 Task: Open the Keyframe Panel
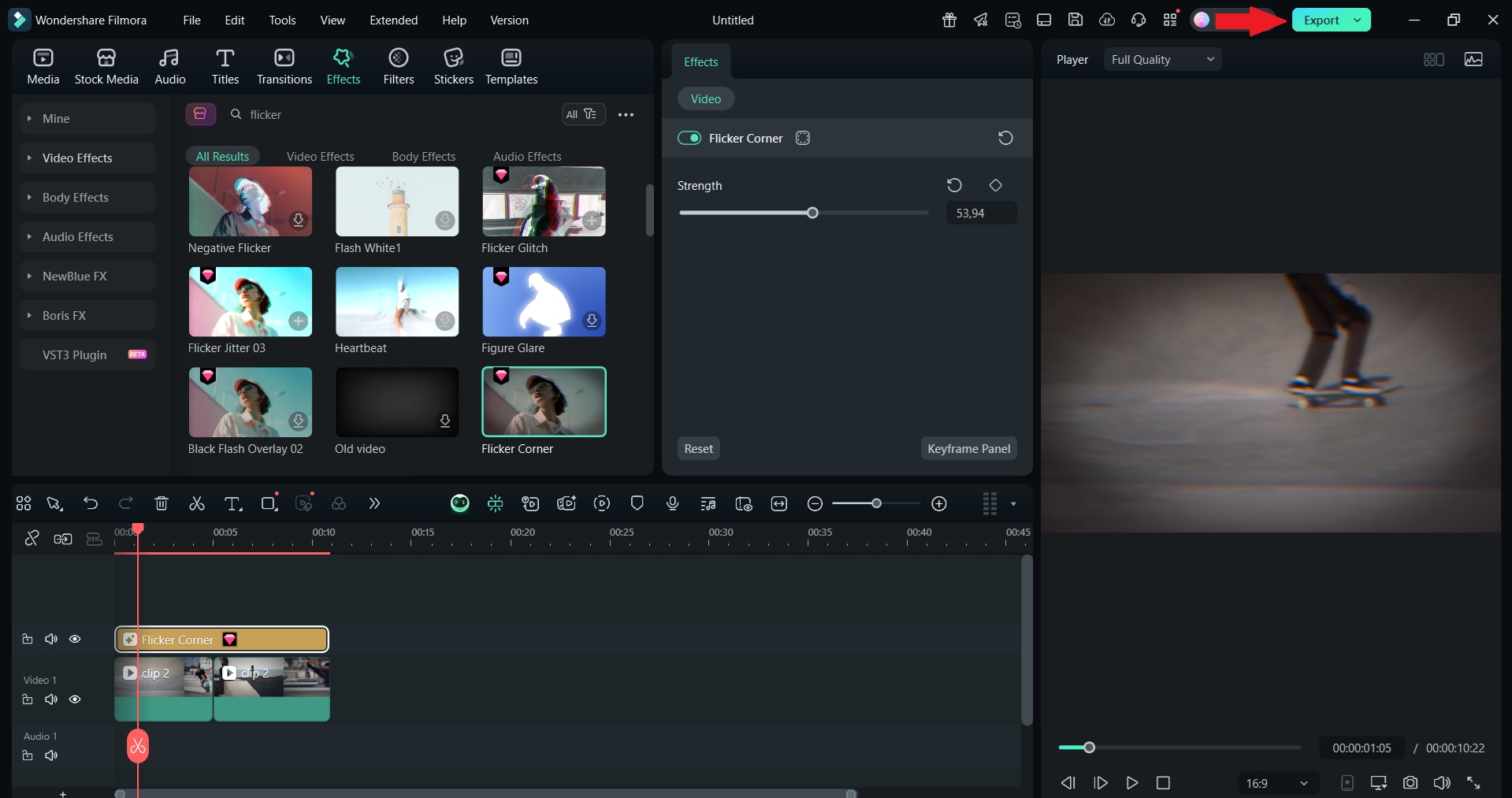(x=968, y=448)
